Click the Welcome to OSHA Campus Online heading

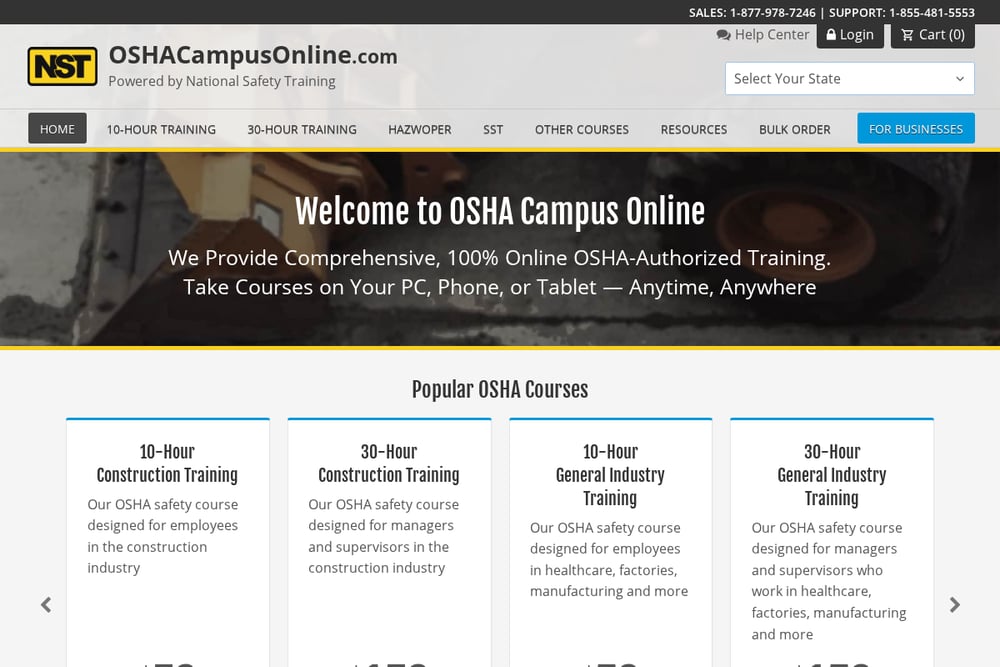coord(500,212)
